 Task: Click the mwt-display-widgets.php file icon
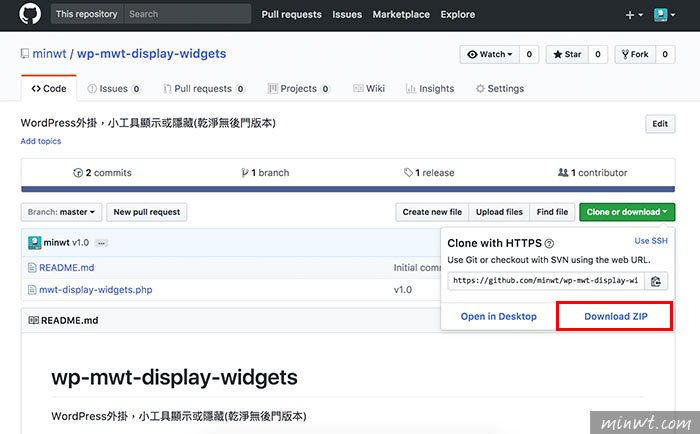pos(32,290)
